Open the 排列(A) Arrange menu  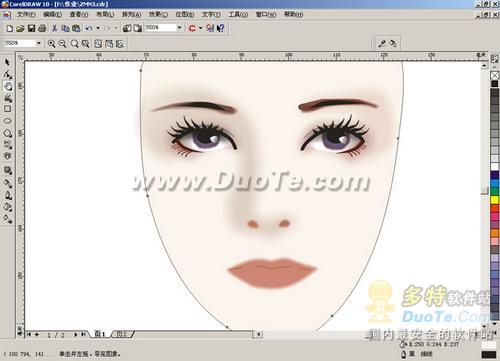tap(131, 14)
